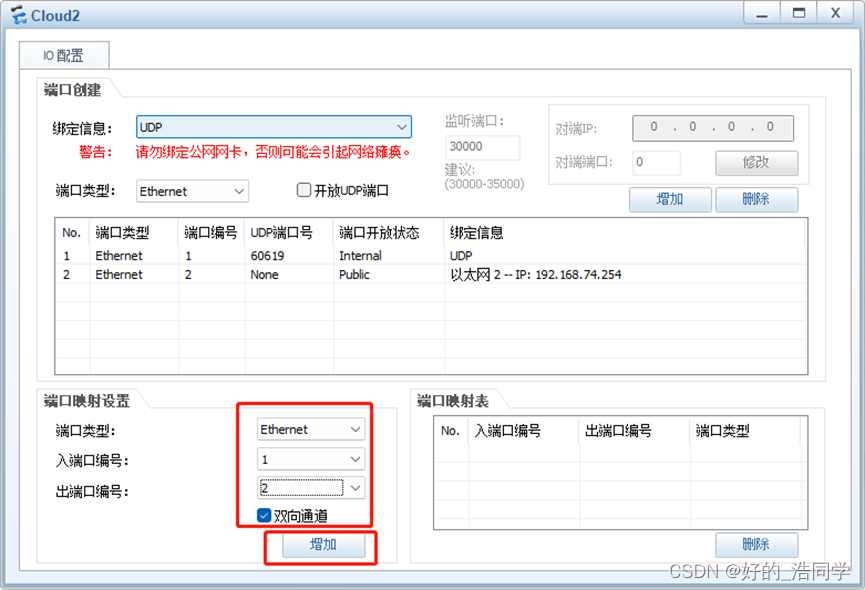Click the None cell in UDP端口号 column
The image size is (865, 590).
(x=264, y=275)
